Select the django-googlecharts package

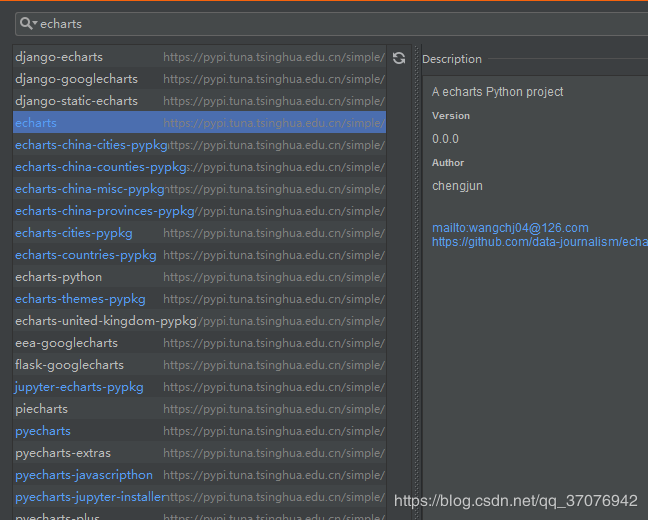coord(200,79)
